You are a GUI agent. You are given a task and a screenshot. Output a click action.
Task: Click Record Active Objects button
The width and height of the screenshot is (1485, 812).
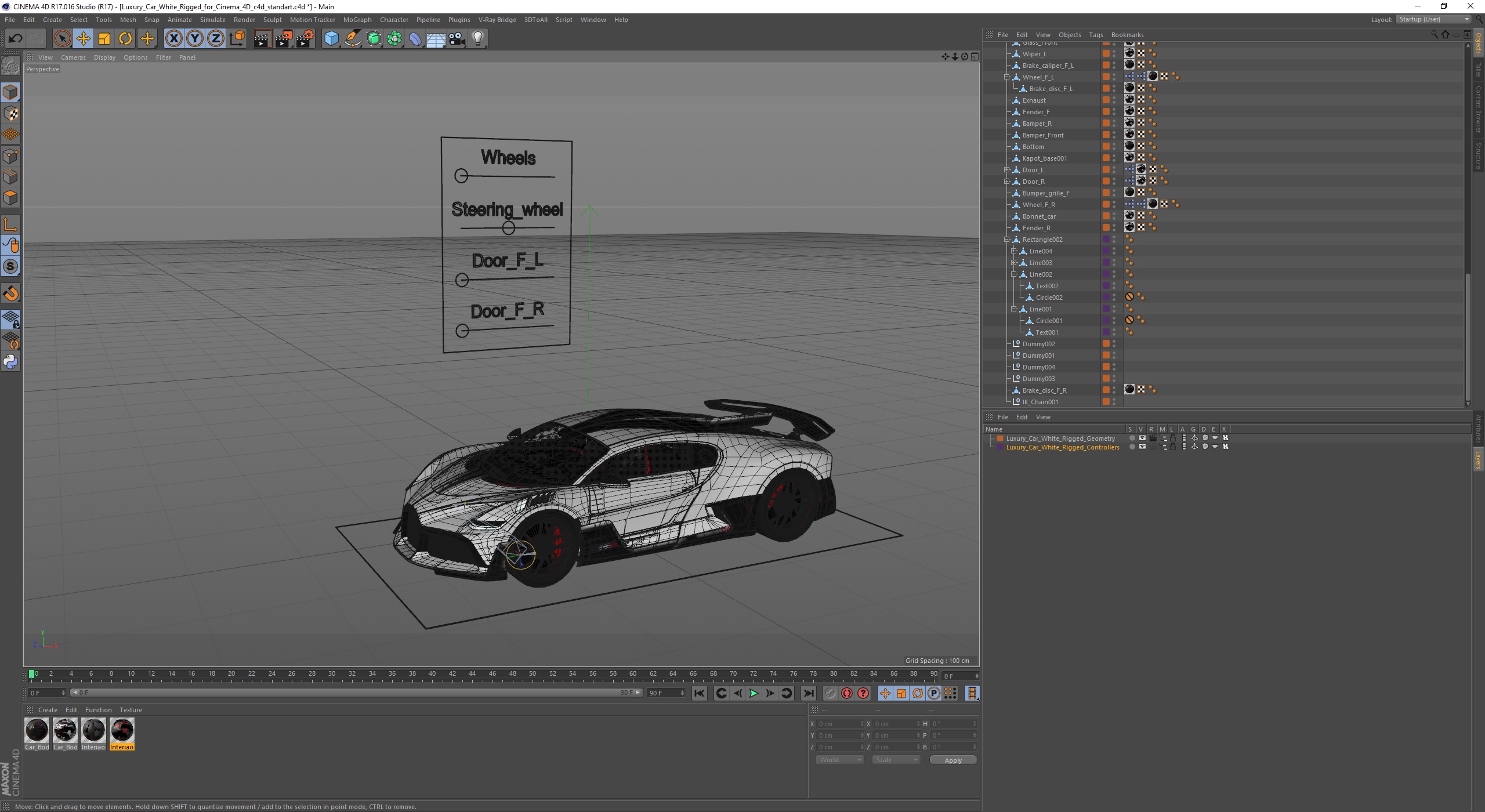click(x=830, y=693)
